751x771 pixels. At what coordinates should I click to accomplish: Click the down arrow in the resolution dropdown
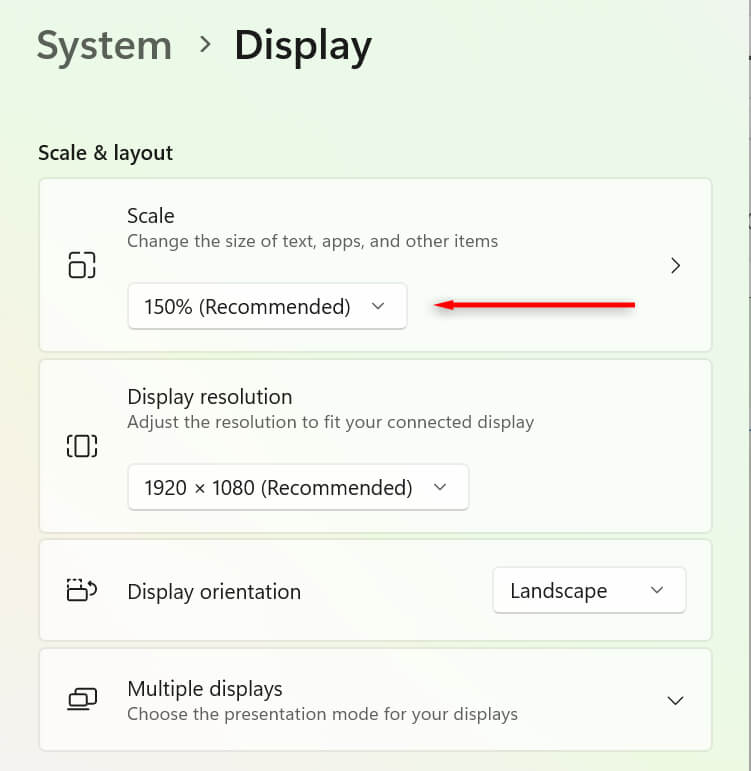click(x=440, y=488)
